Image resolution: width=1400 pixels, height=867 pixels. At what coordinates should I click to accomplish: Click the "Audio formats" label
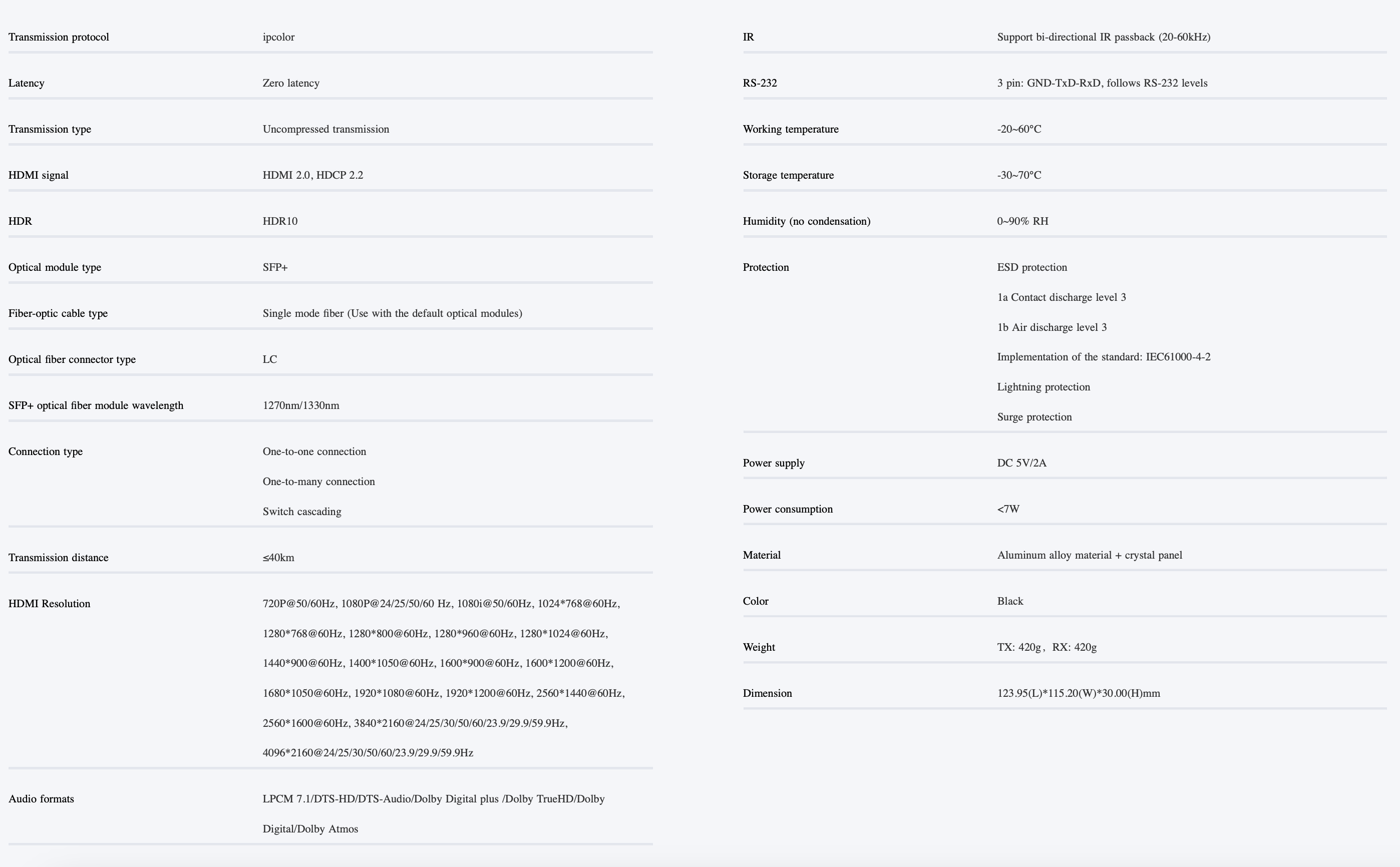(41, 799)
